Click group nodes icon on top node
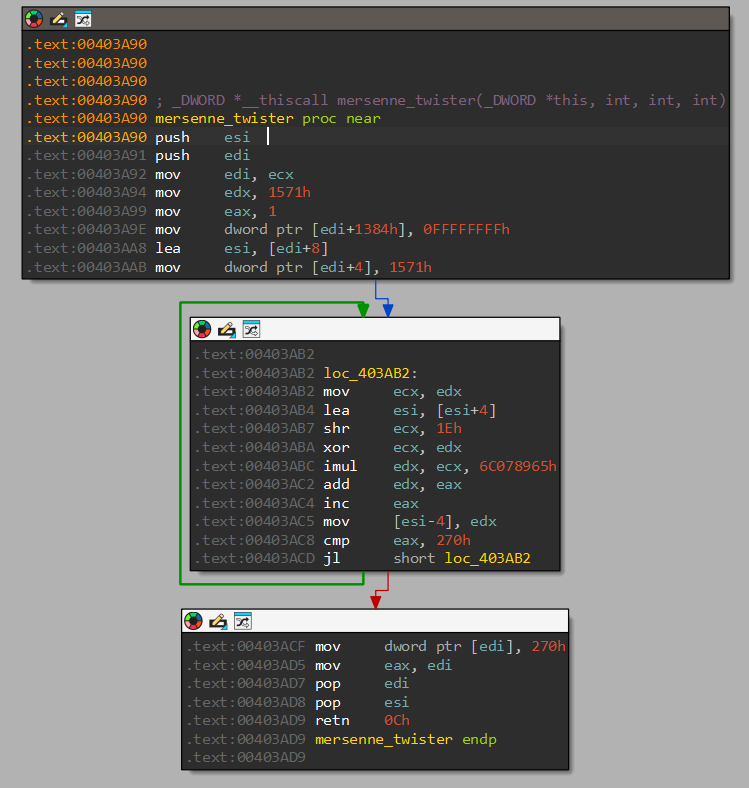This screenshot has width=749, height=788. (83, 18)
